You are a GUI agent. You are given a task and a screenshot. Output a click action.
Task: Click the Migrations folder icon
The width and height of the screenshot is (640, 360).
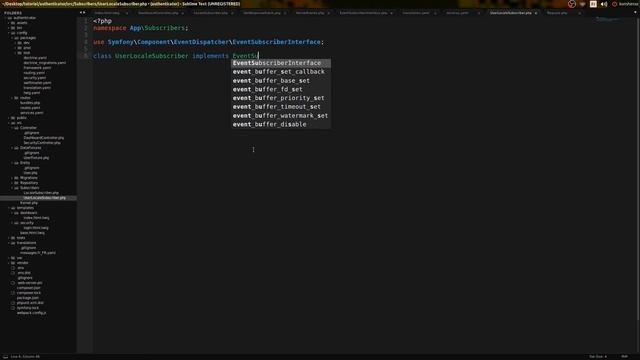(16, 178)
